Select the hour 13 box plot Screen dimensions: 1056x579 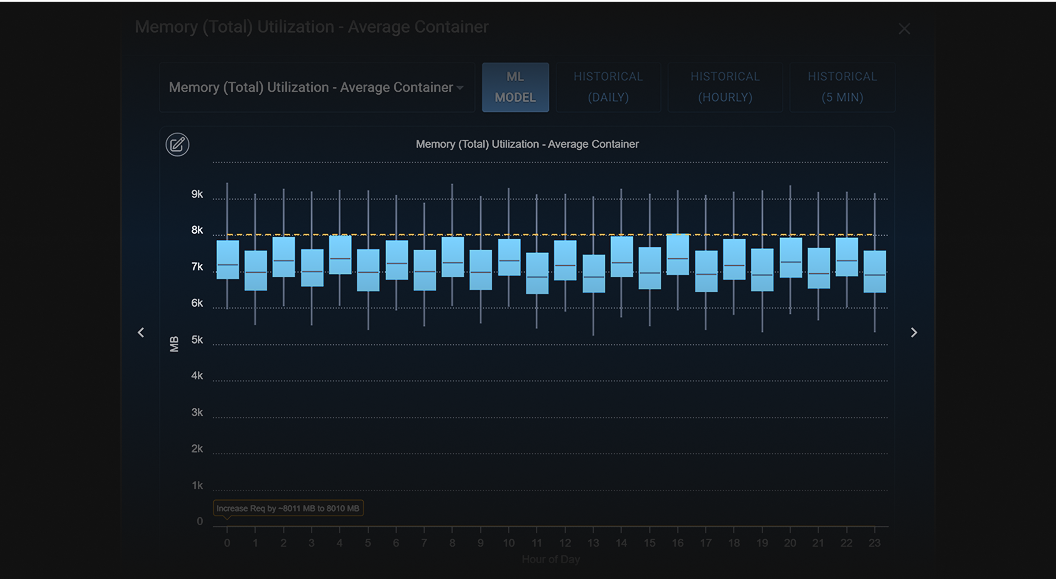pos(593,273)
